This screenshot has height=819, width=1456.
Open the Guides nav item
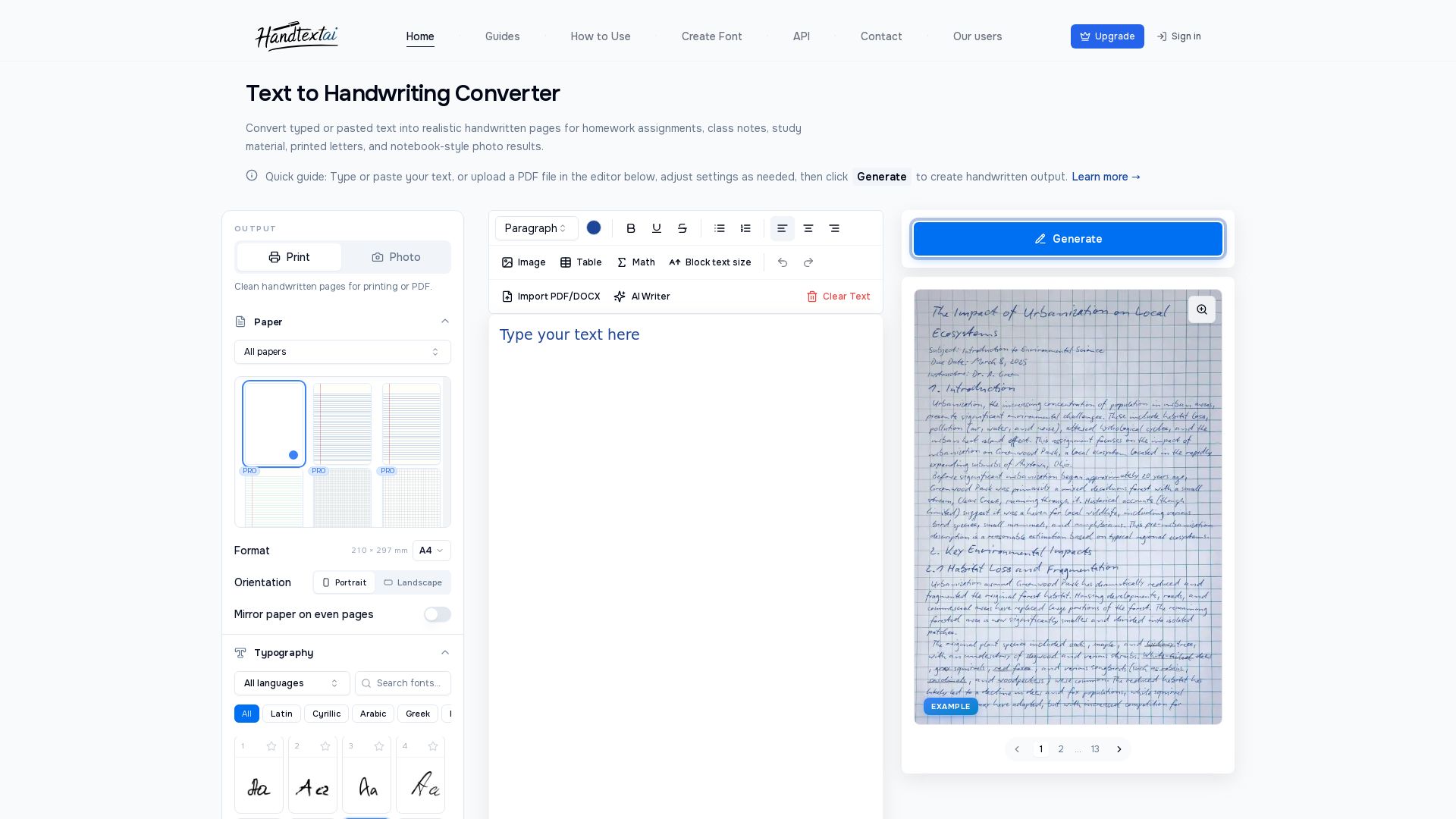pyautogui.click(x=502, y=36)
